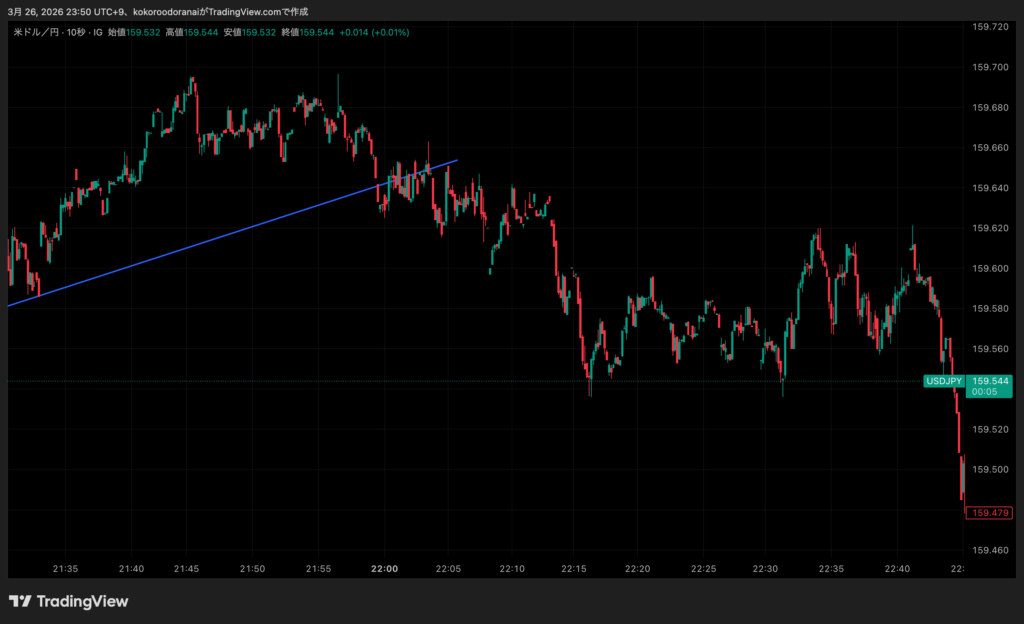
Task: Click the 高値 high value 159.544
Action: tap(203, 32)
